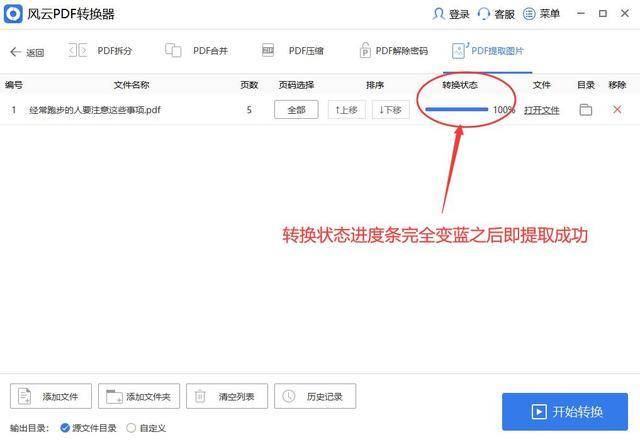Open the PDF合并 merge tool

196,51
